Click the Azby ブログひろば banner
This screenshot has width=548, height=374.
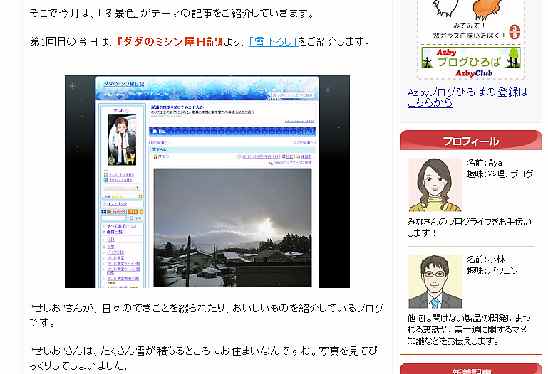(471, 58)
